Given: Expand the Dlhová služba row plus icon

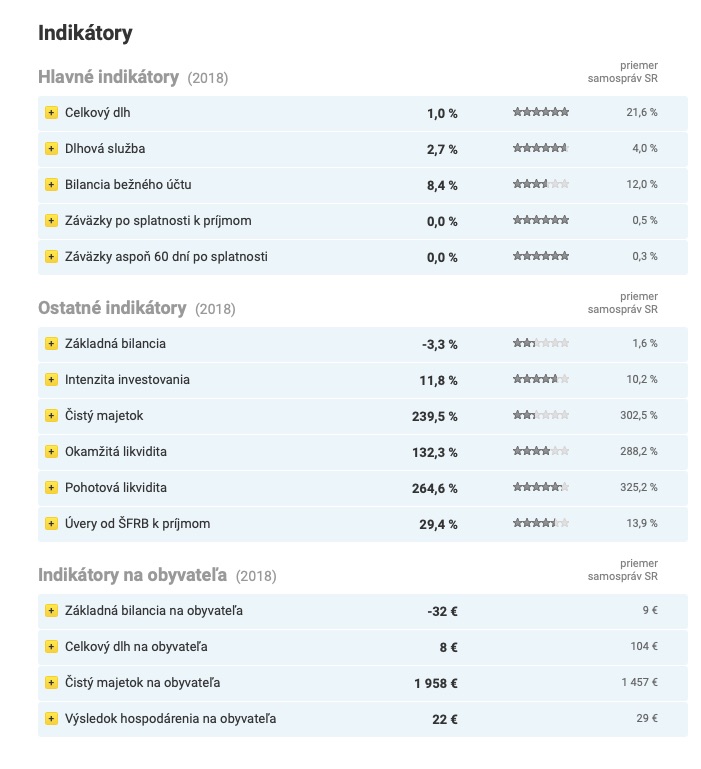Looking at the screenshot, I should pyautogui.click(x=51, y=149).
